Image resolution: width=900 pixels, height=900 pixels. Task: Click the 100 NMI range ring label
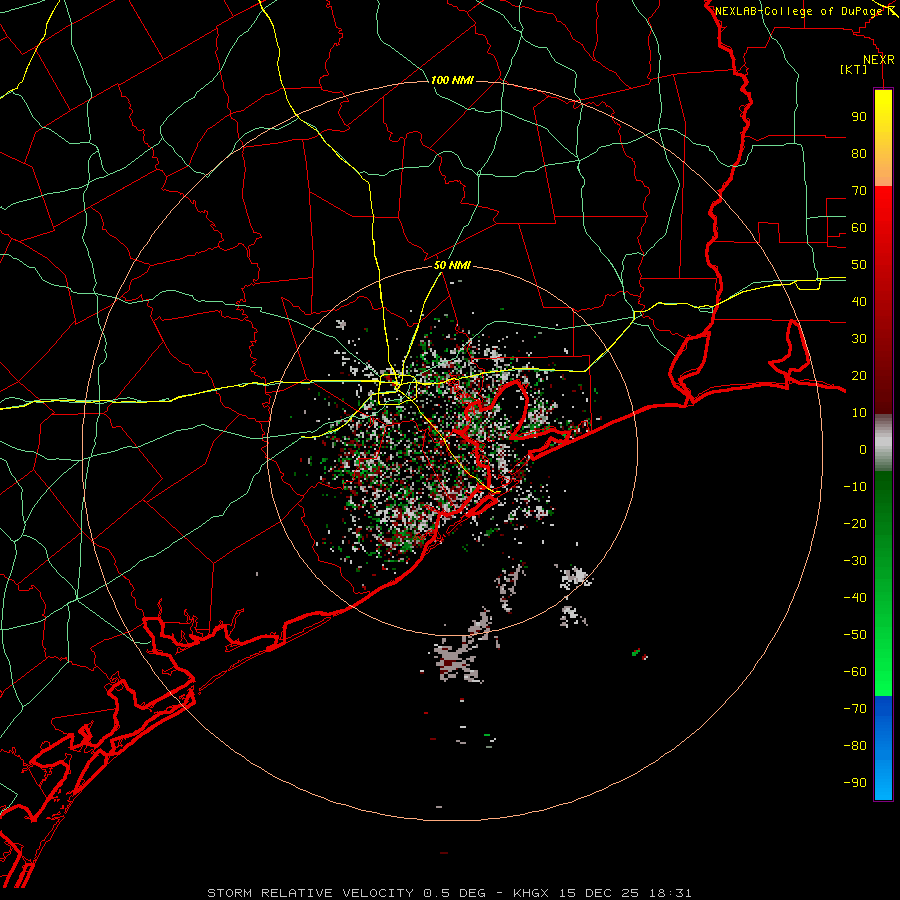point(452,80)
